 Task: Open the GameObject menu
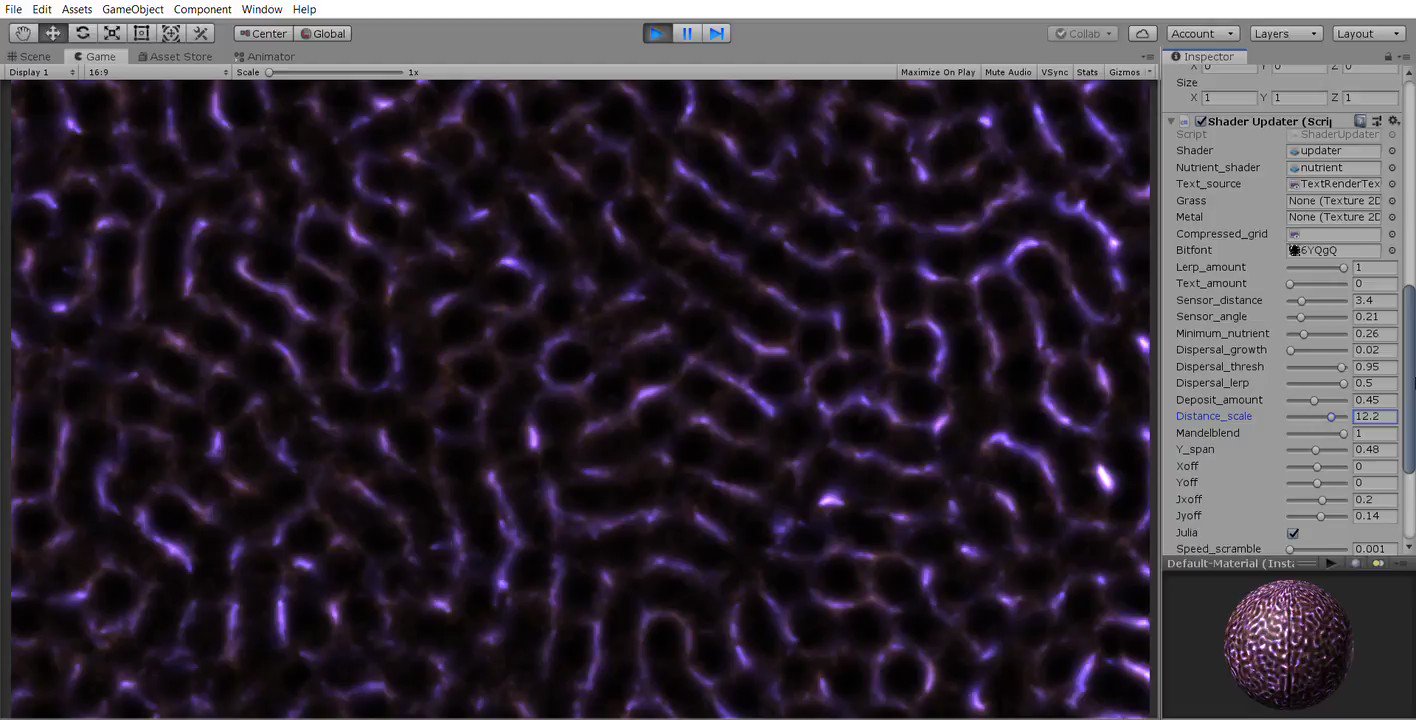[132, 9]
